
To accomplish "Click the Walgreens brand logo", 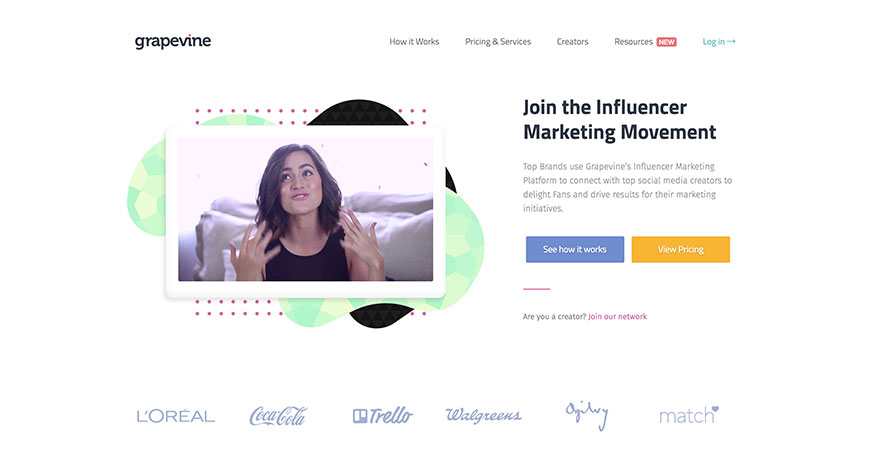I will tap(484, 415).
